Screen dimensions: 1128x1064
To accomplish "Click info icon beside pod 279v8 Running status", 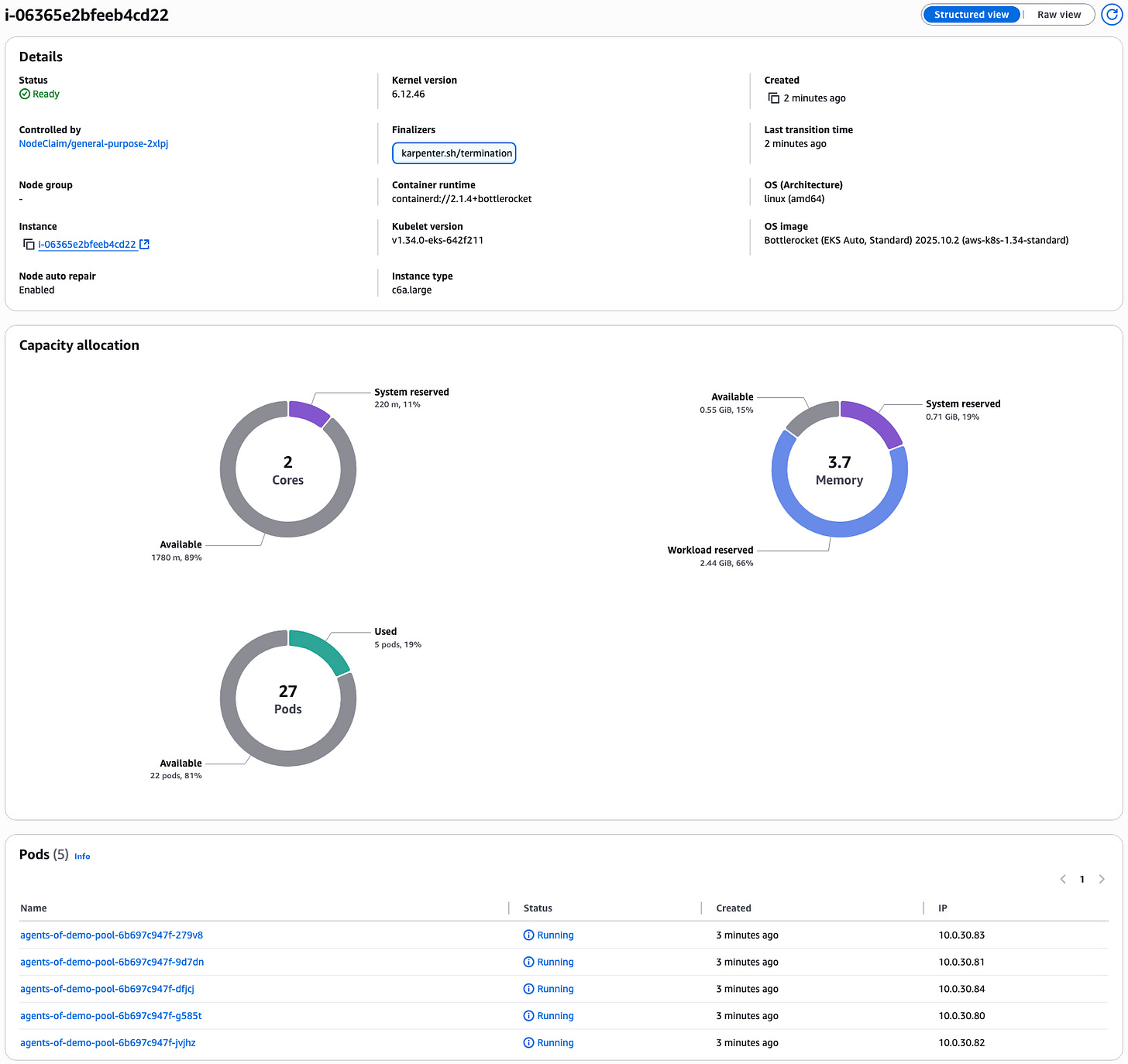I will coord(528,935).
